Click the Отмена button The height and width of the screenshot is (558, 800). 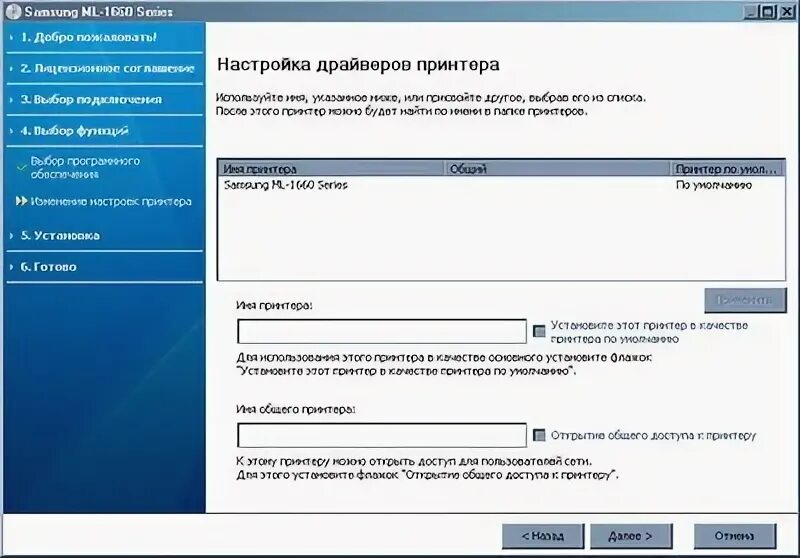click(735, 536)
